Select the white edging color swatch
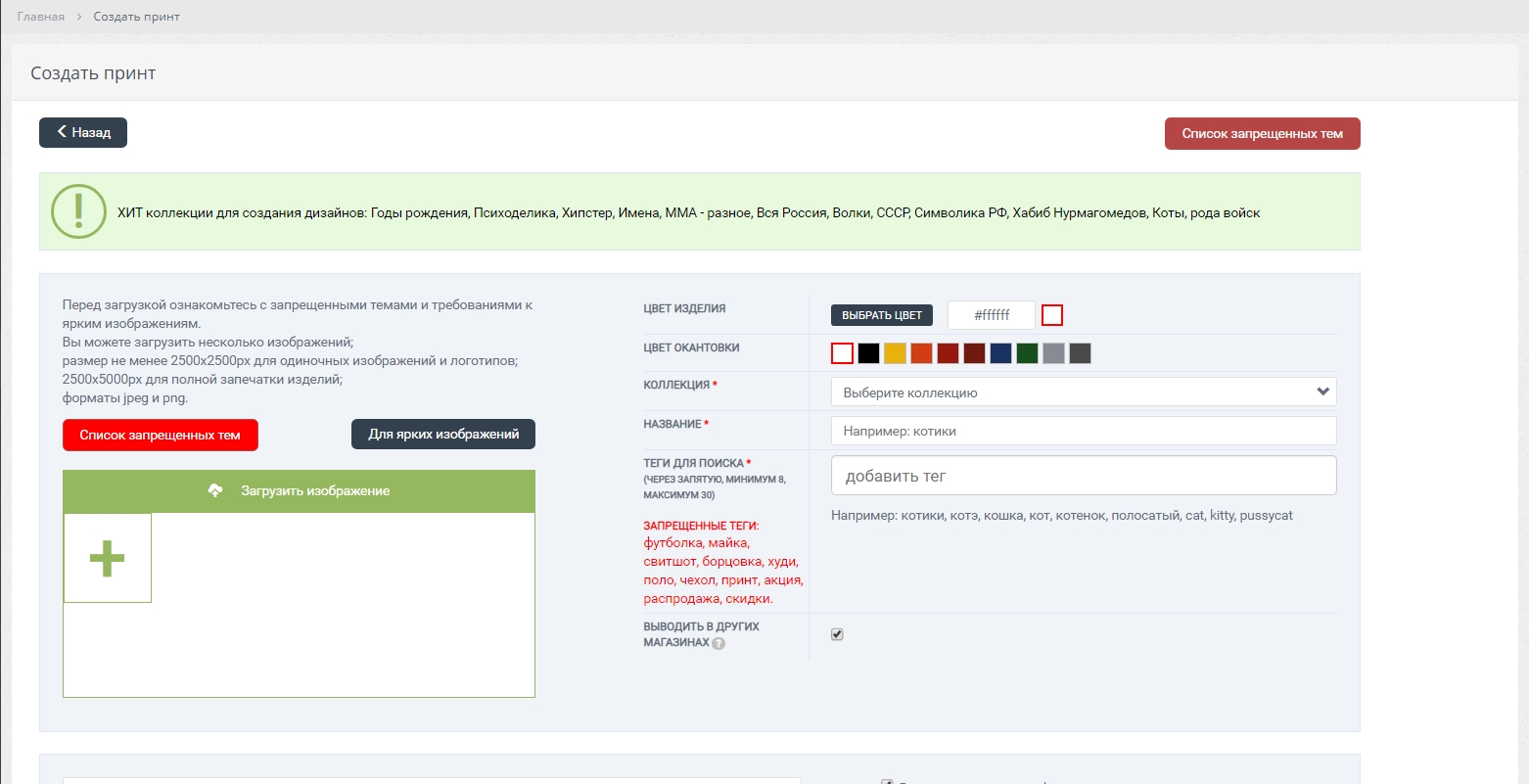1529x784 pixels. (842, 353)
